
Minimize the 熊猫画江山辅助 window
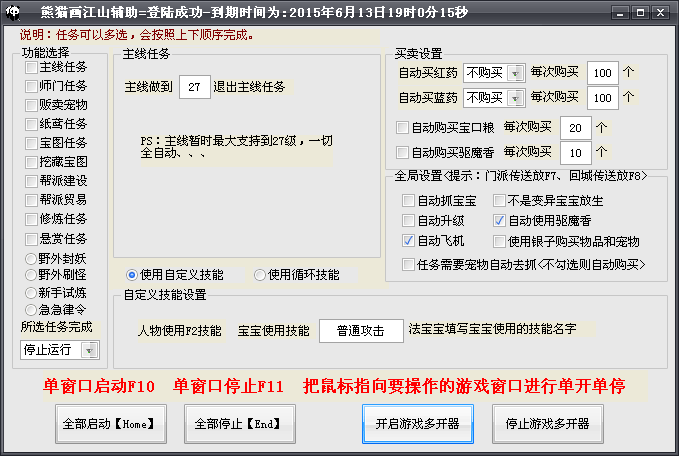click(x=620, y=13)
